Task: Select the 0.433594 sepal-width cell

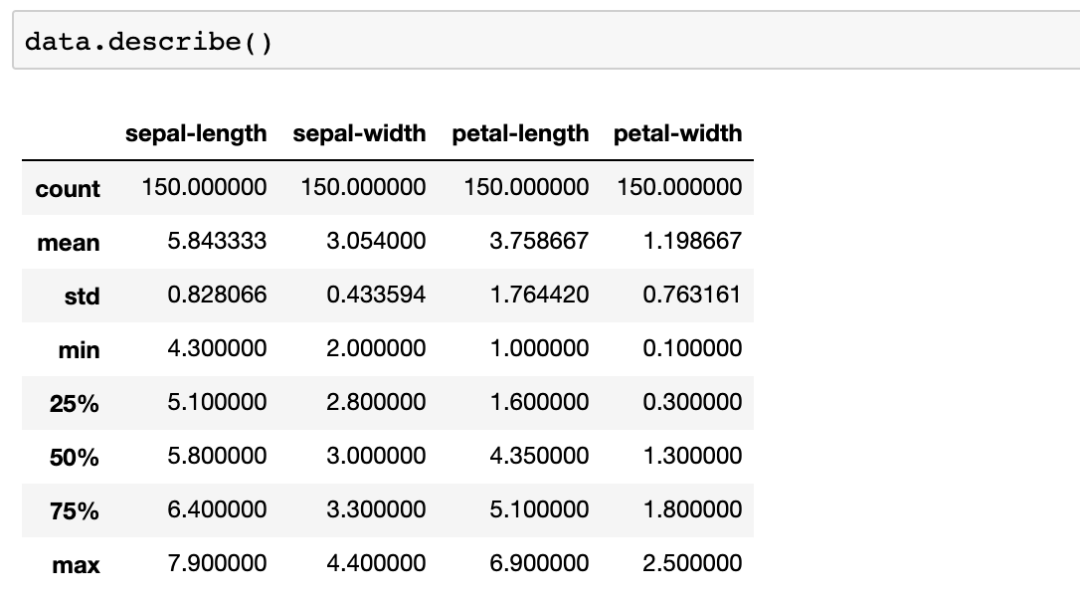Action: pos(376,294)
